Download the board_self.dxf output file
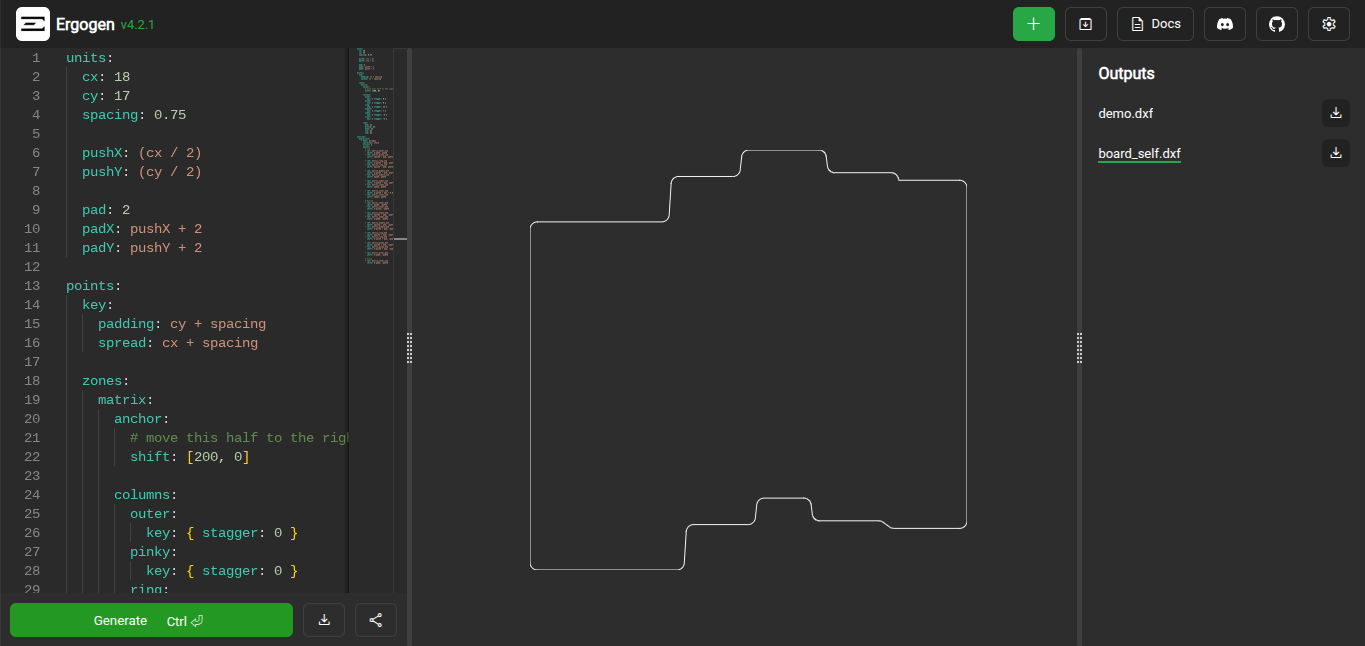 pos(1335,153)
